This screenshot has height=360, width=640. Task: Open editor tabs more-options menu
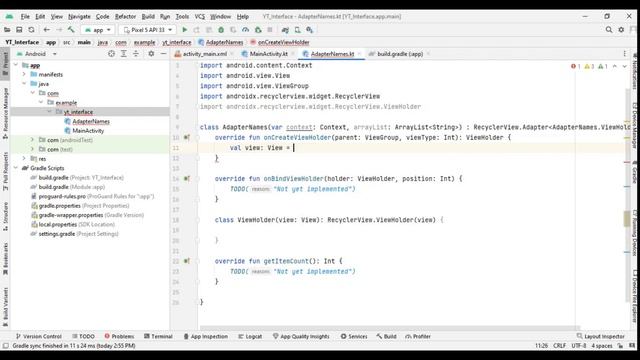[x=624, y=54]
